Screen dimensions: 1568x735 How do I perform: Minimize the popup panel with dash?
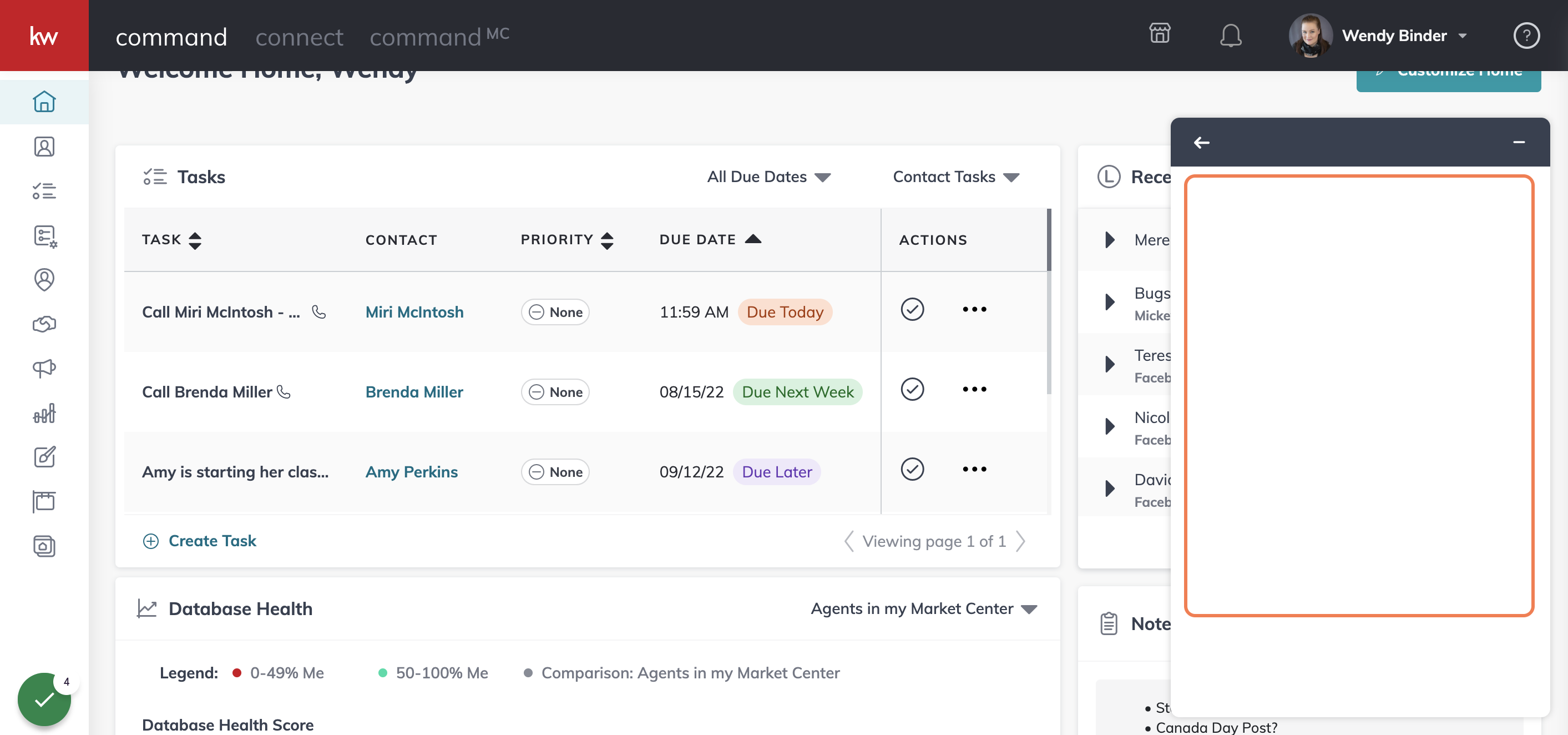pyautogui.click(x=1519, y=143)
